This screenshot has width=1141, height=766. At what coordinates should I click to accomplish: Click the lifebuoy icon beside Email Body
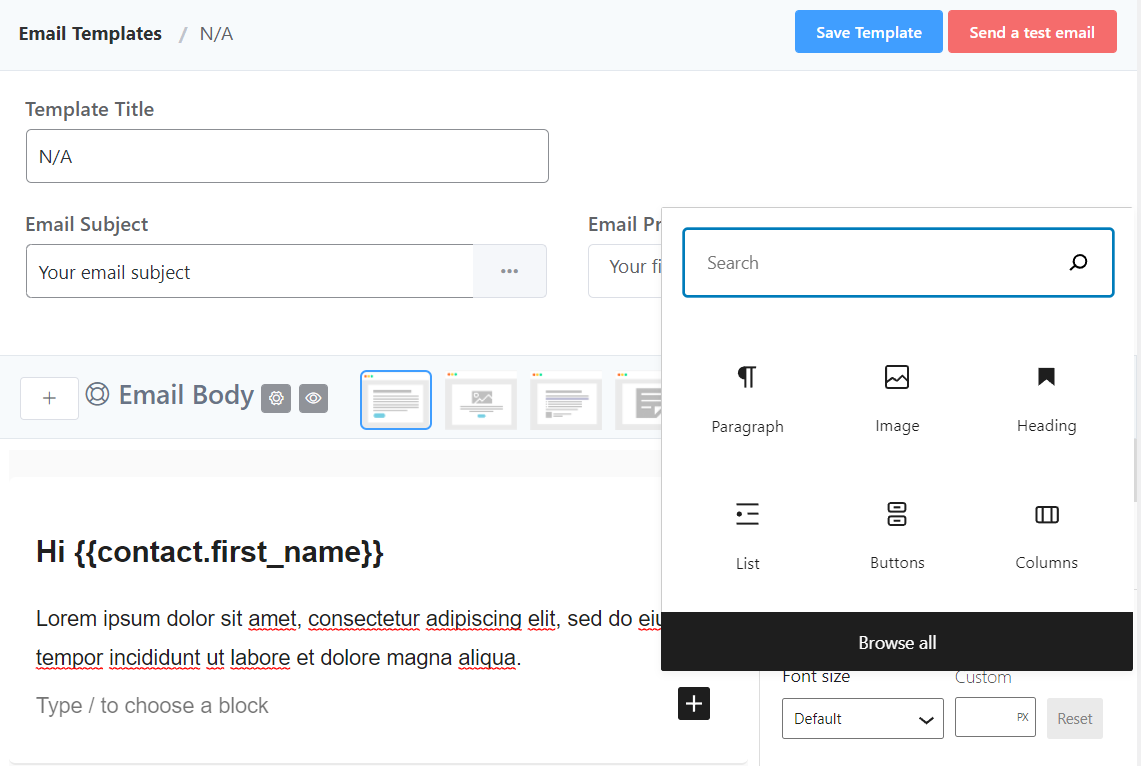click(x=98, y=394)
